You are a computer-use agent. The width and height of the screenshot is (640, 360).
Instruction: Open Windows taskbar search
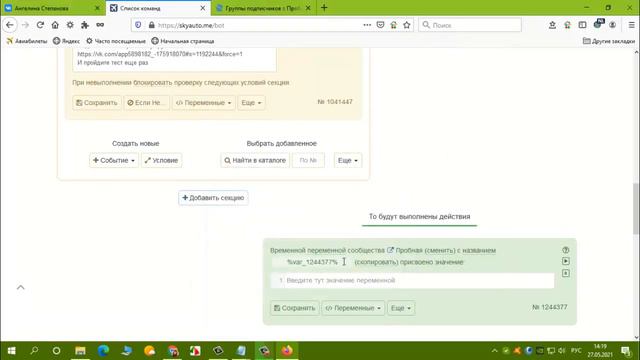34,351
